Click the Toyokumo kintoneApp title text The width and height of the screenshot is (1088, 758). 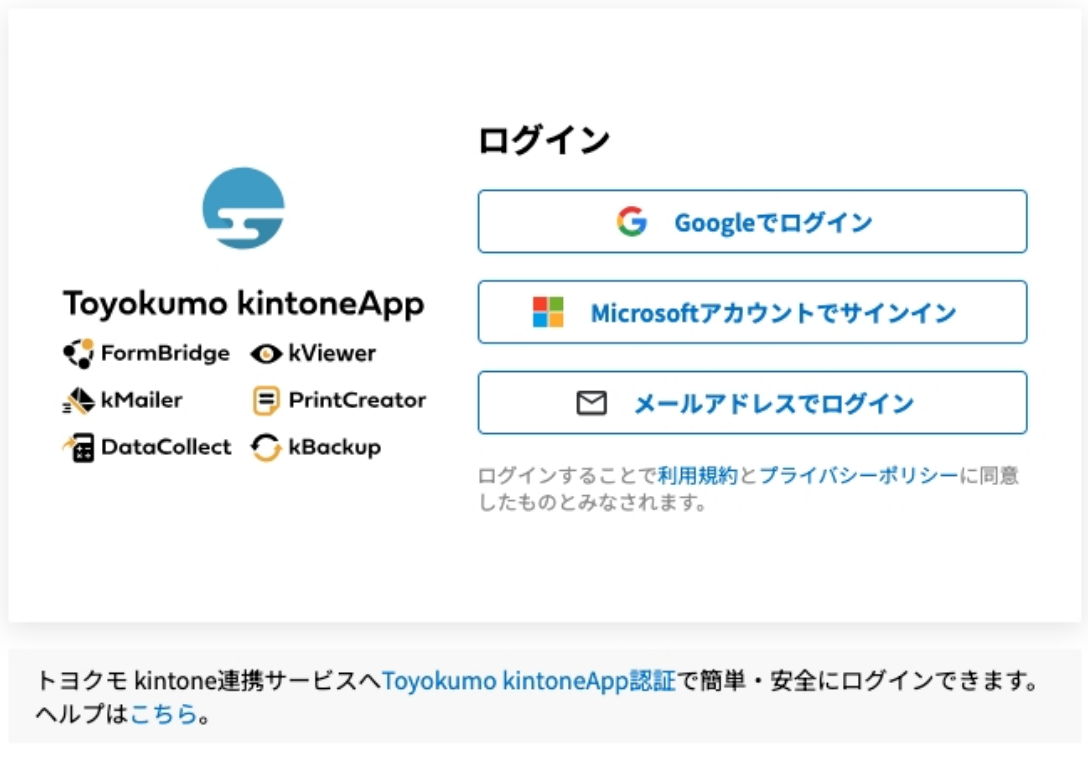[x=244, y=304]
